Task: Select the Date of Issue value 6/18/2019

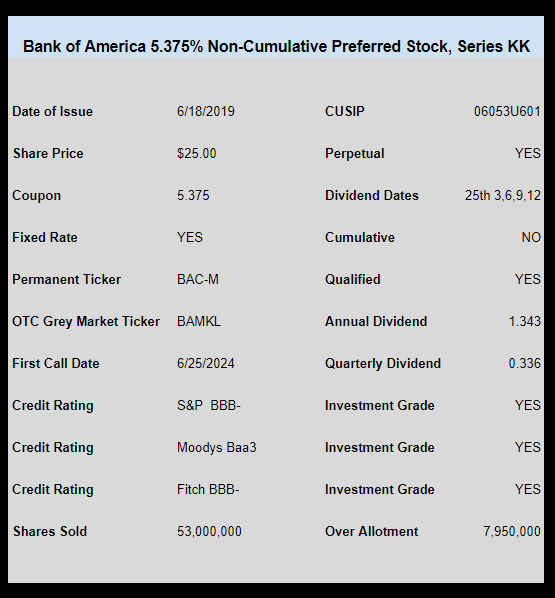Action: click(x=206, y=111)
